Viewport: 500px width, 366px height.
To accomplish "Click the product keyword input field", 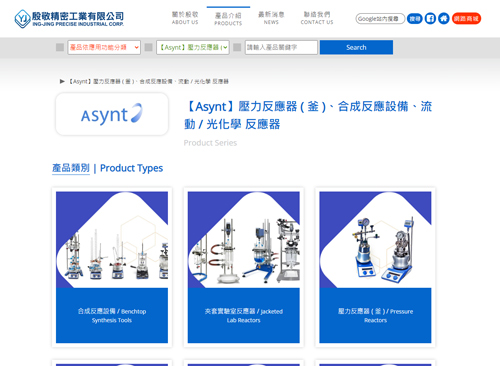I will tap(281, 47).
